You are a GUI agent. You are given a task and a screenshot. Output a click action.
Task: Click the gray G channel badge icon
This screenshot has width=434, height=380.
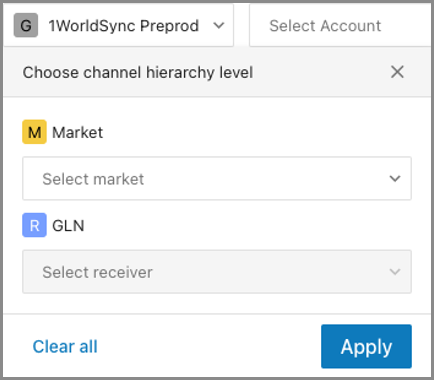(26, 25)
